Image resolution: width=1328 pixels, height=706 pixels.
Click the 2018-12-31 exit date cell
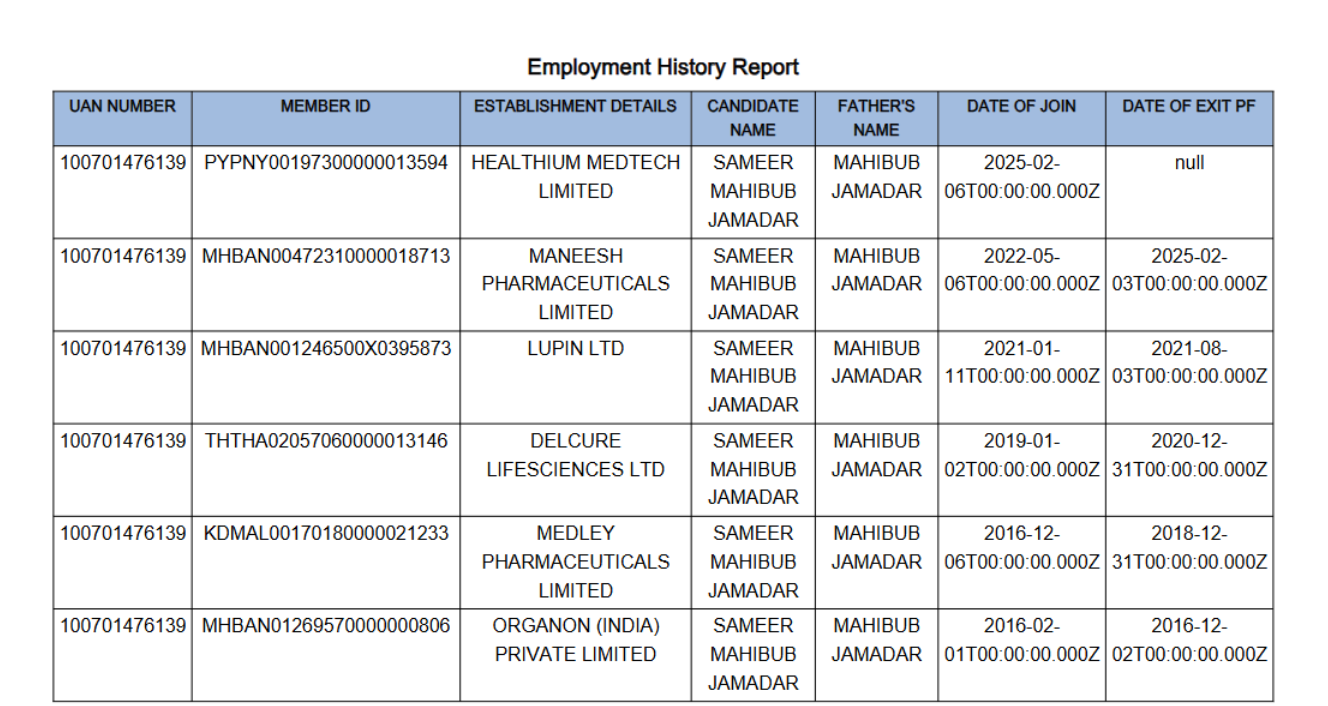[x=1189, y=547]
